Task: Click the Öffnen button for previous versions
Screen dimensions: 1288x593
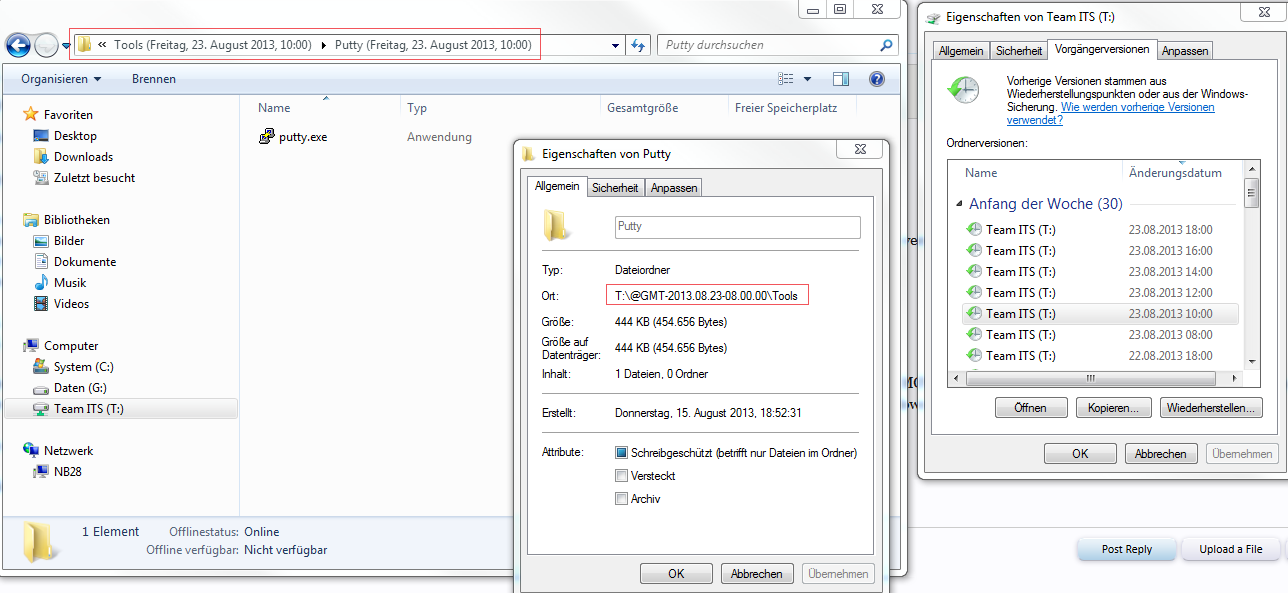Action: click(1031, 408)
